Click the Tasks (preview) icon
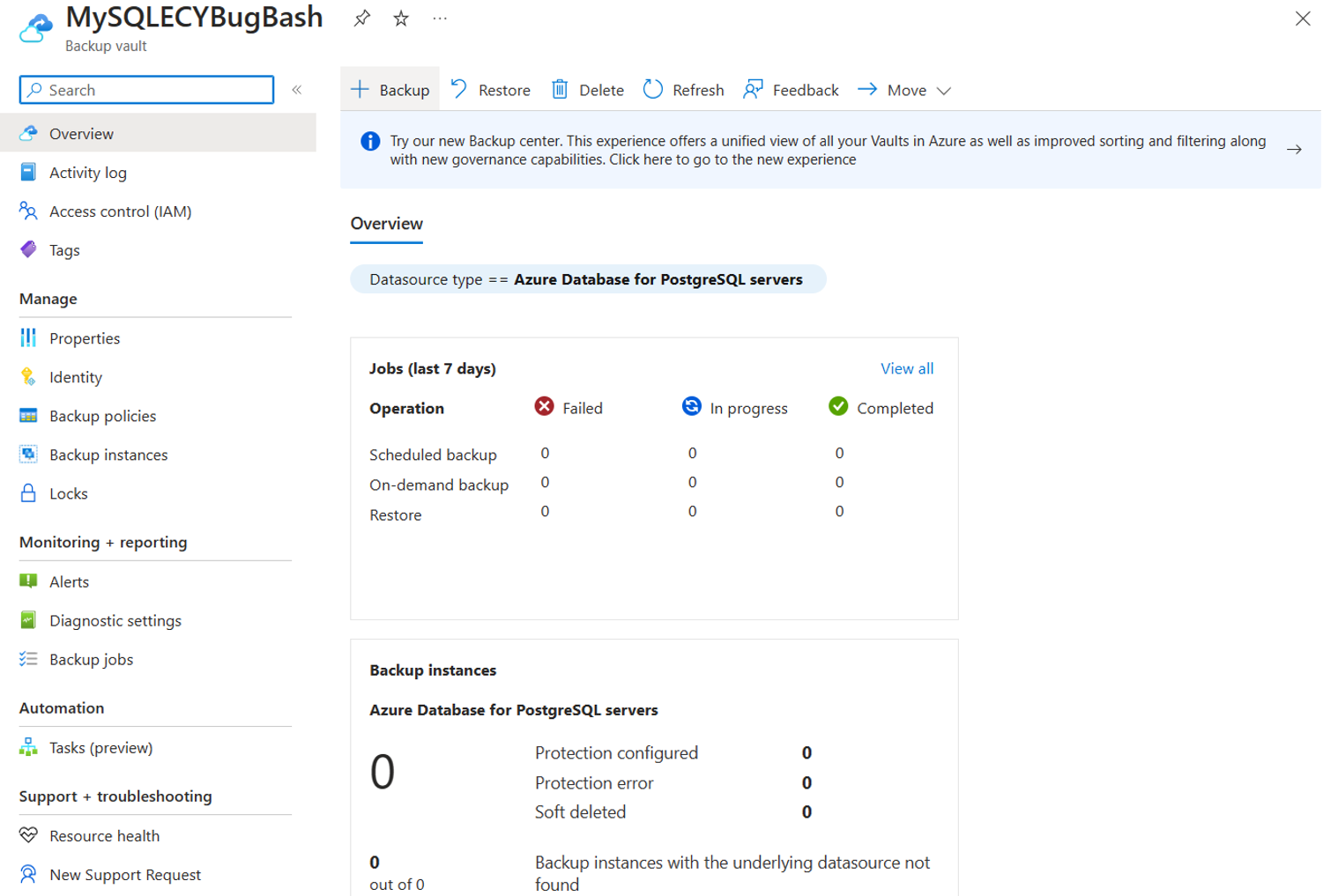1323x896 pixels. point(28,747)
